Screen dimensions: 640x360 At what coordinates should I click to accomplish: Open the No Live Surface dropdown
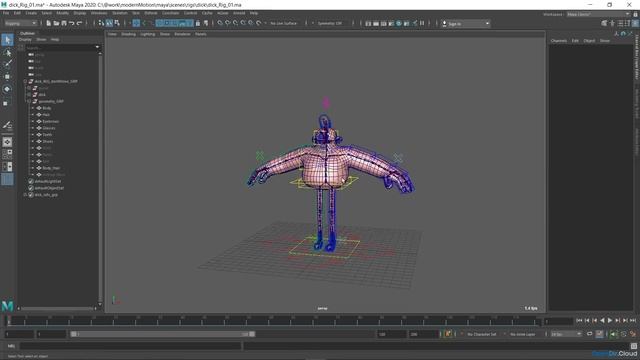tap(284, 23)
